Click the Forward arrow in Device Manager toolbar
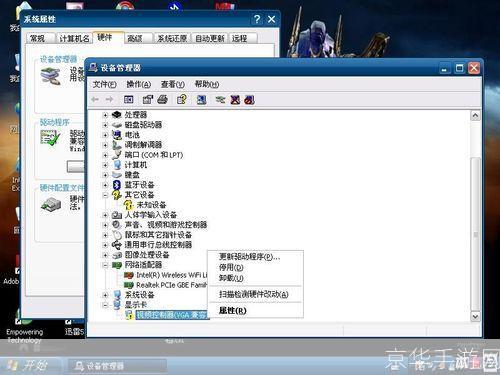This screenshot has width=500, height=375. click(x=109, y=99)
